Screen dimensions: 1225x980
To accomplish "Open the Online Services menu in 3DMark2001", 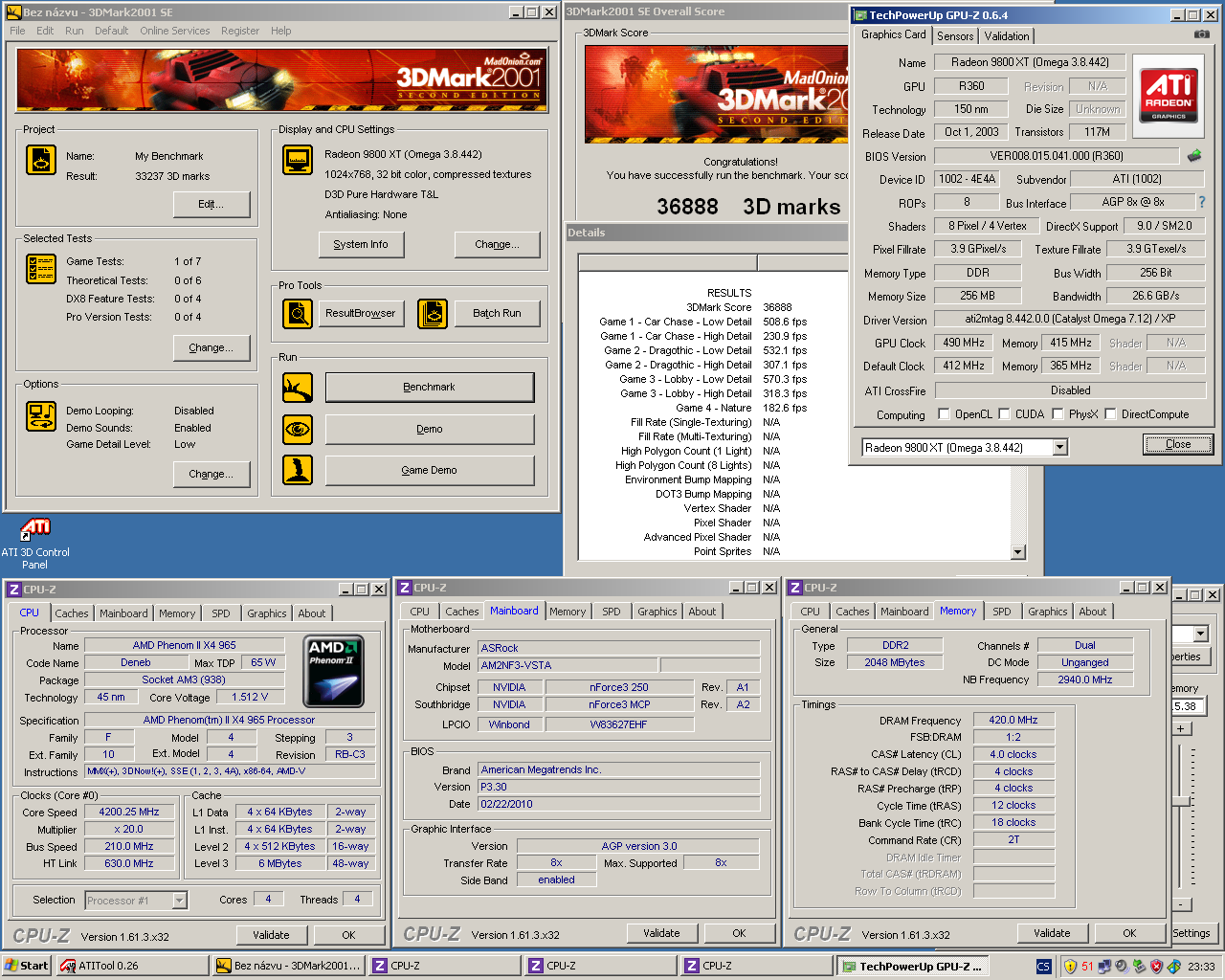I will click(174, 31).
